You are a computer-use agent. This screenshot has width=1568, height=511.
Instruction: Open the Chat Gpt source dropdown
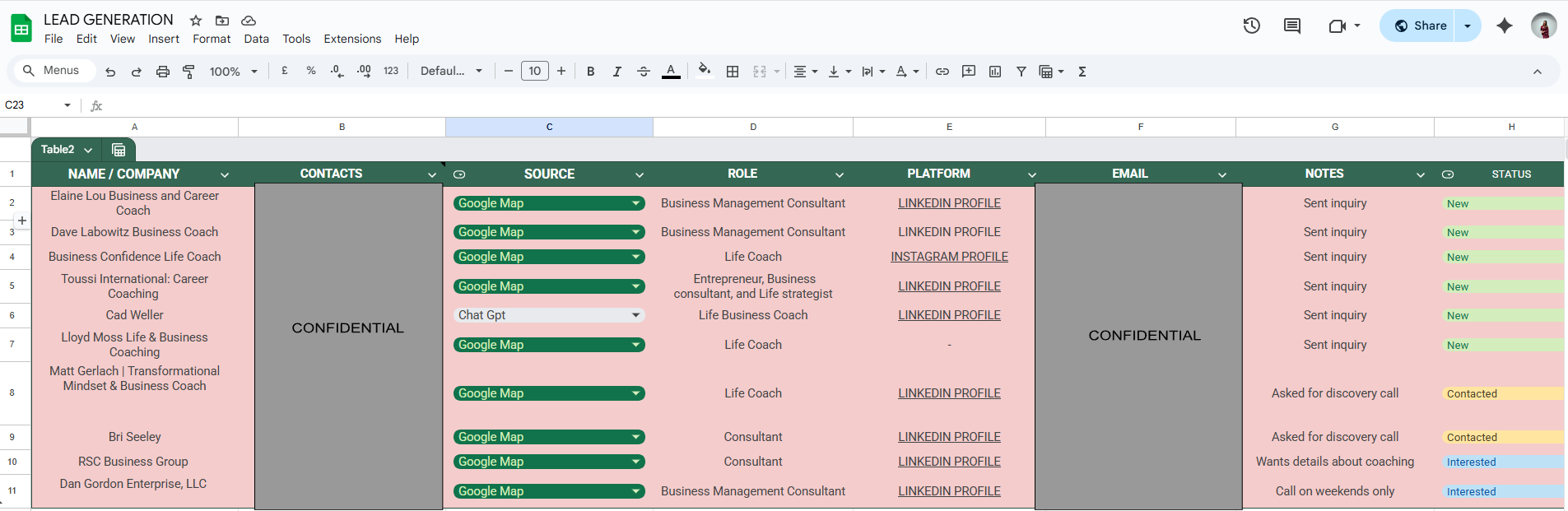pos(635,315)
